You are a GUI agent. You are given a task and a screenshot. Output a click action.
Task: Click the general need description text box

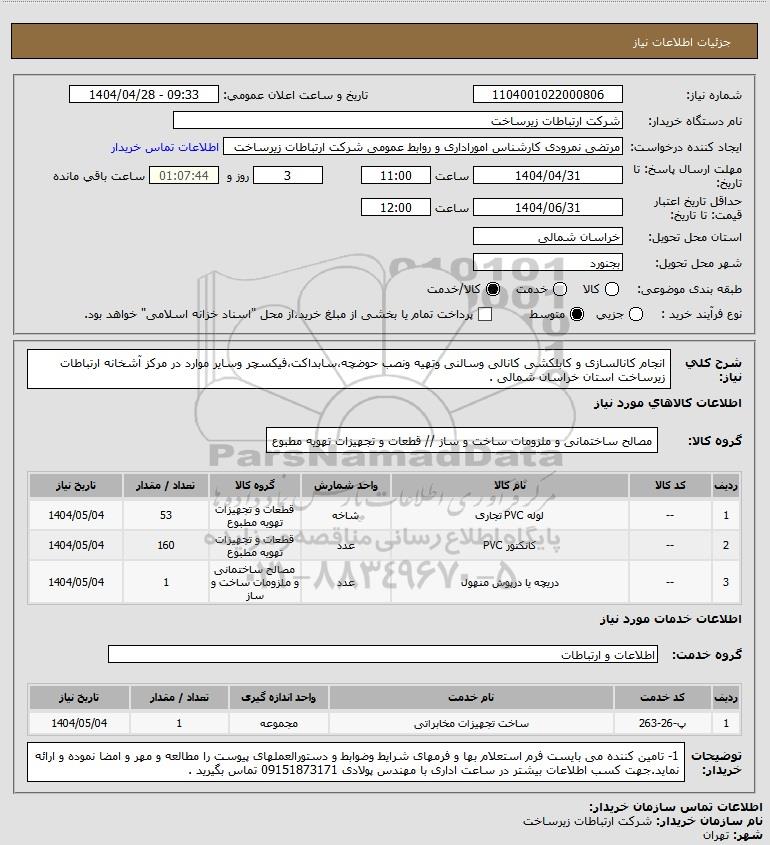(x=349, y=370)
